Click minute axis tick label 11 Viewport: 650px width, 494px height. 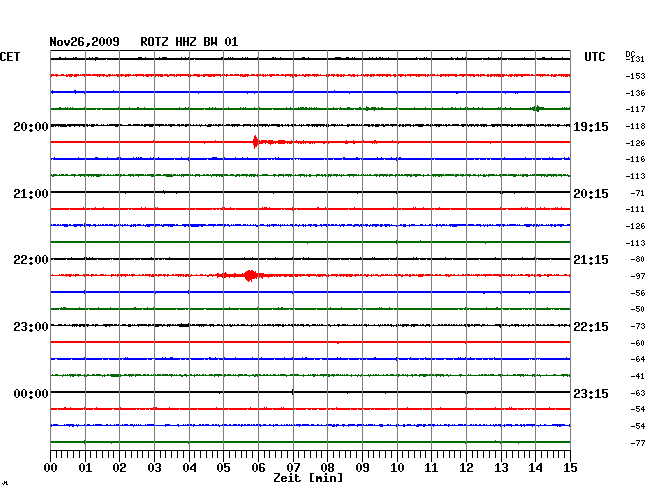click(431, 468)
